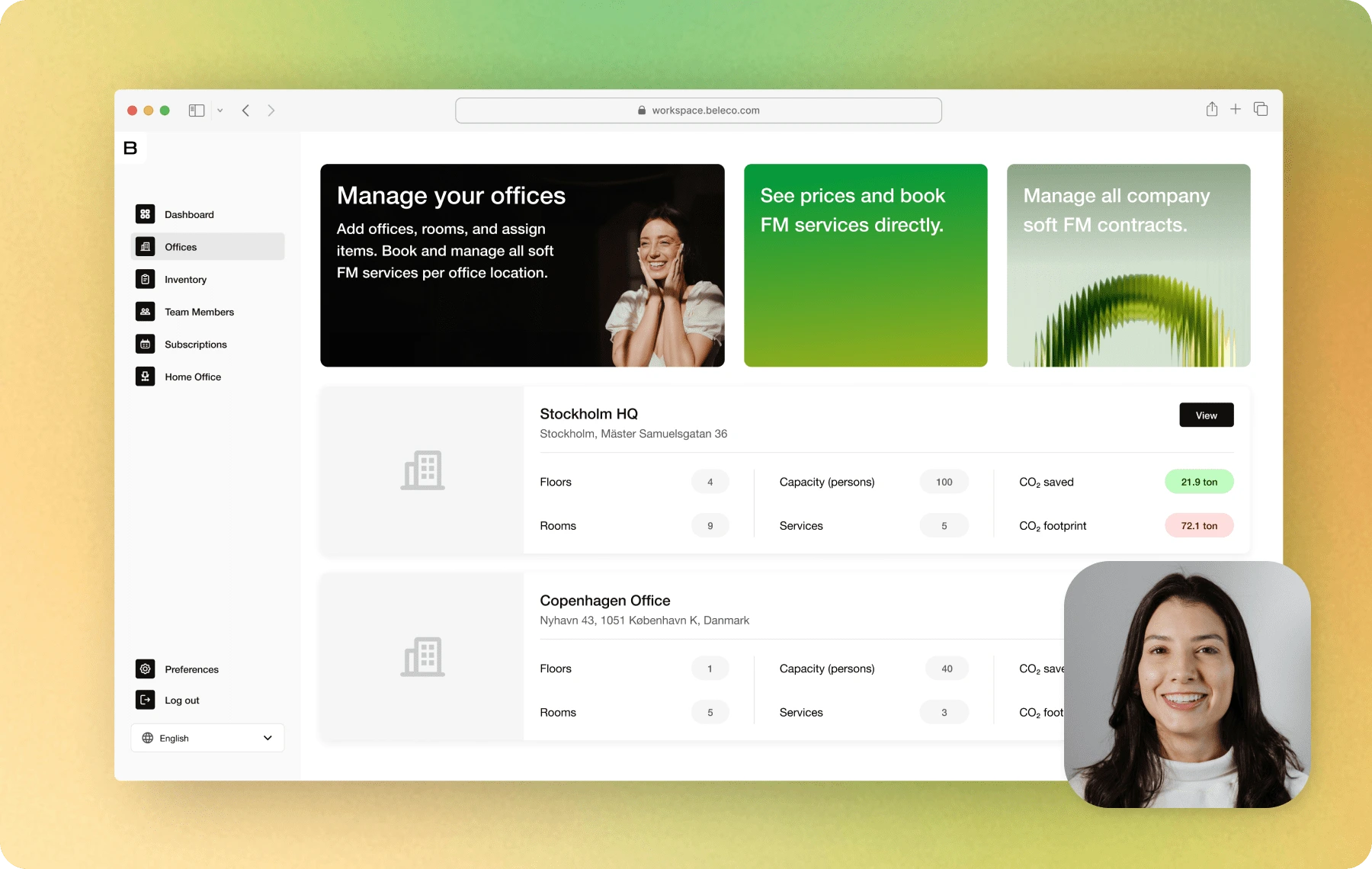Open See prices and book FM services card

(x=865, y=265)
